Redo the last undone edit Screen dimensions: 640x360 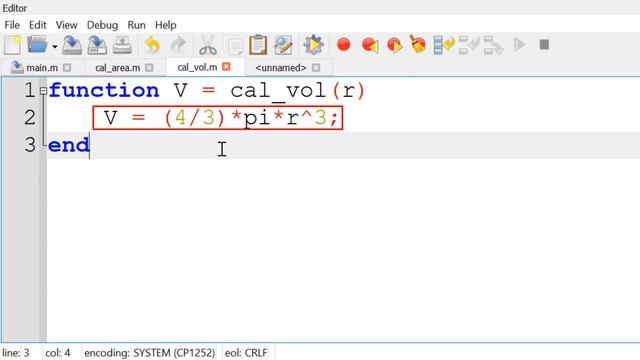[x=178, y=44]
